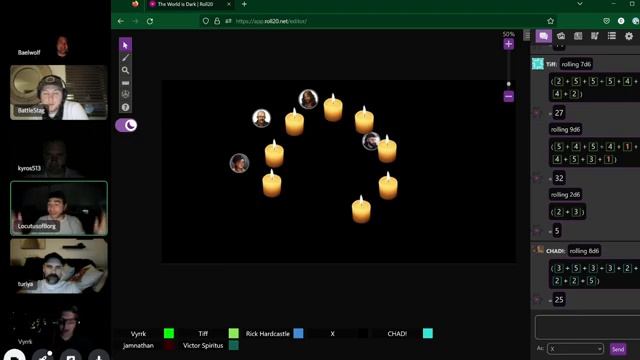Open the speaking As dropdown
The height and width of the screenshot is (360, 640).
pos(575,349)
